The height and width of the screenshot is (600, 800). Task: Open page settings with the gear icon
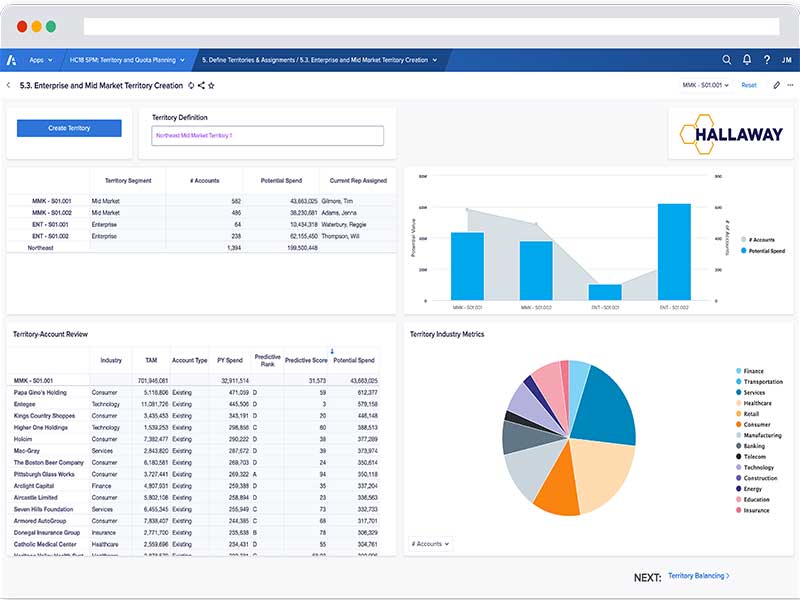[191, 86]
